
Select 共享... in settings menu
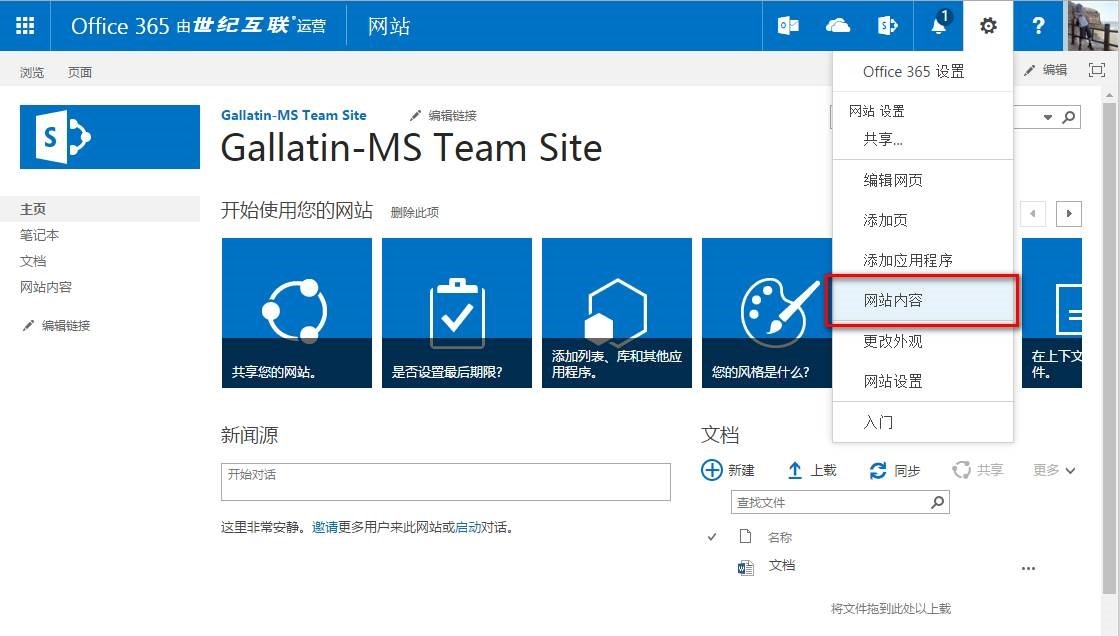tap(883, 139)
